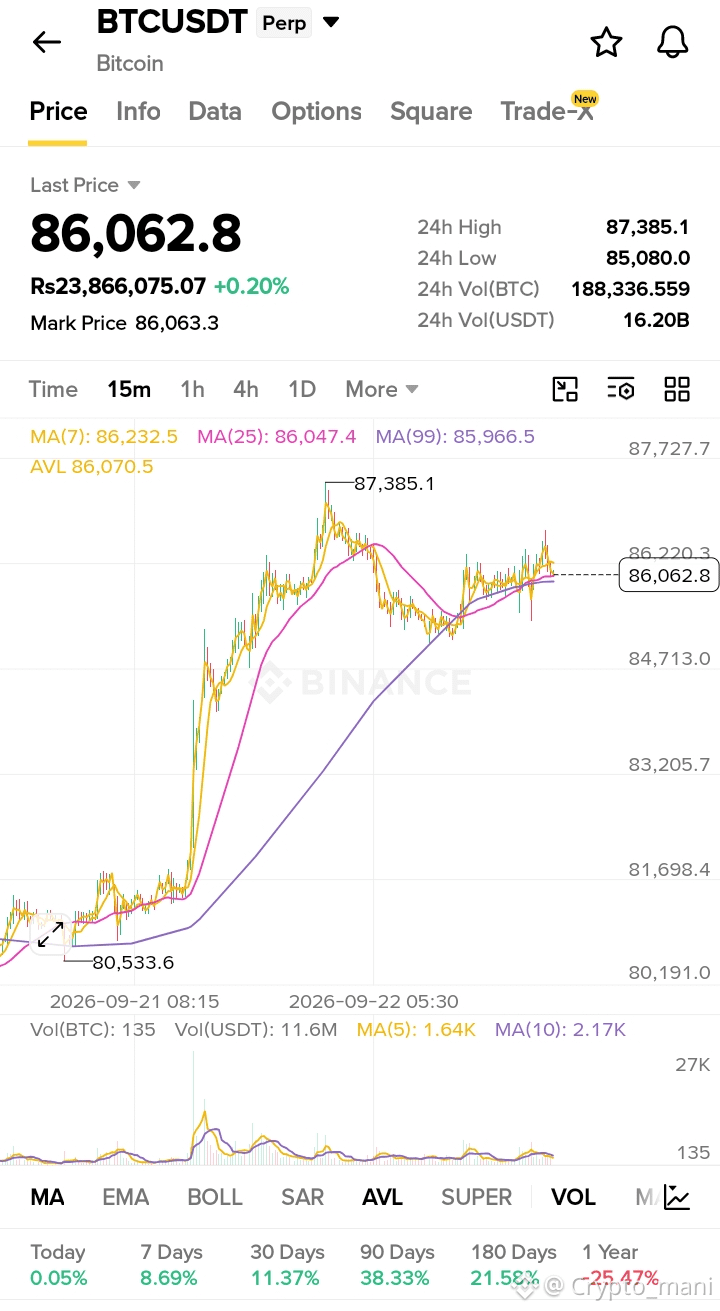Add BTCUSDT to favorites with star icon
The height and width of the screenshot is (1311, 720).
606,42
